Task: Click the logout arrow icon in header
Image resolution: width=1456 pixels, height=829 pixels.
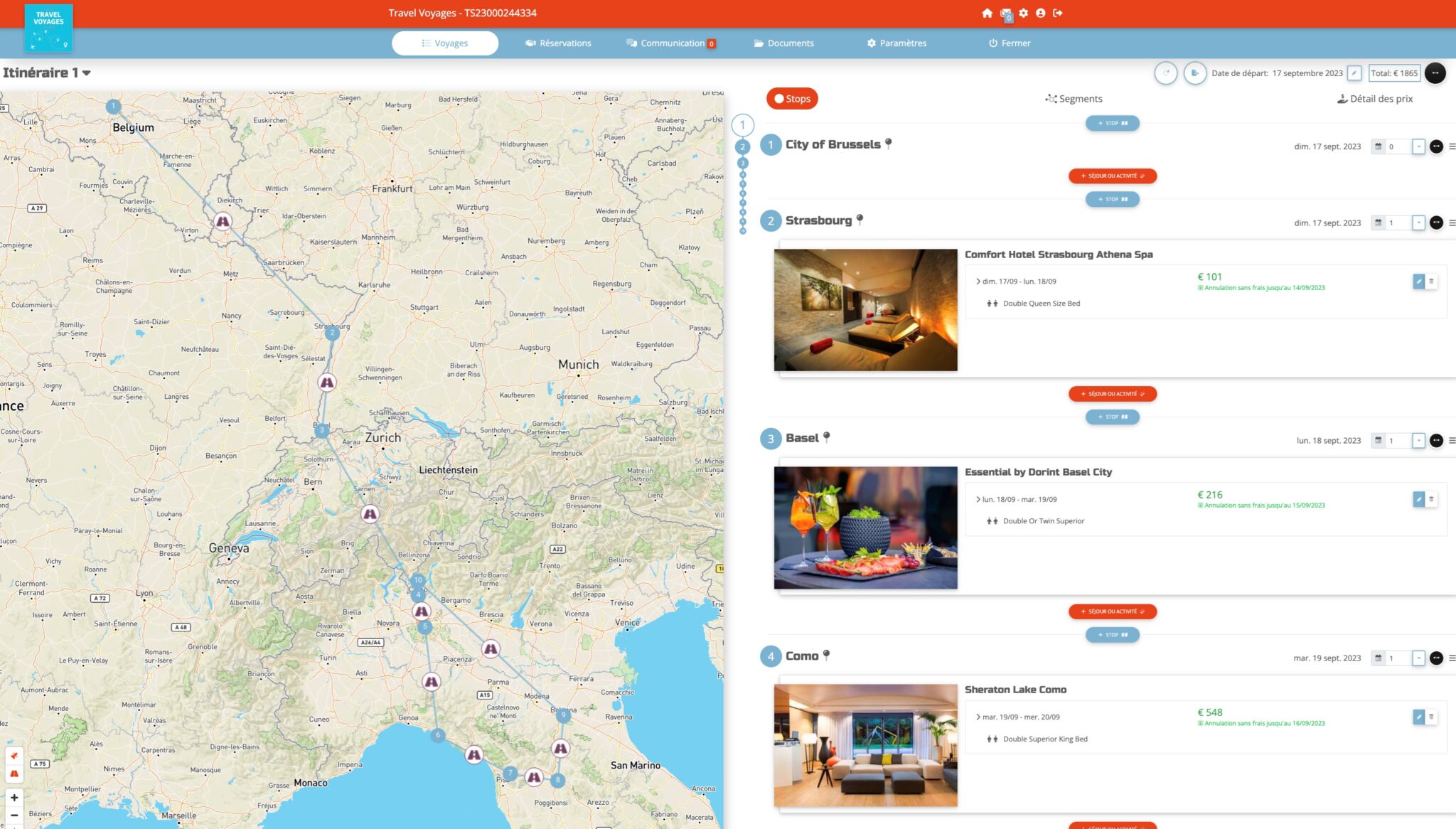Action: tap(1058, 13)
